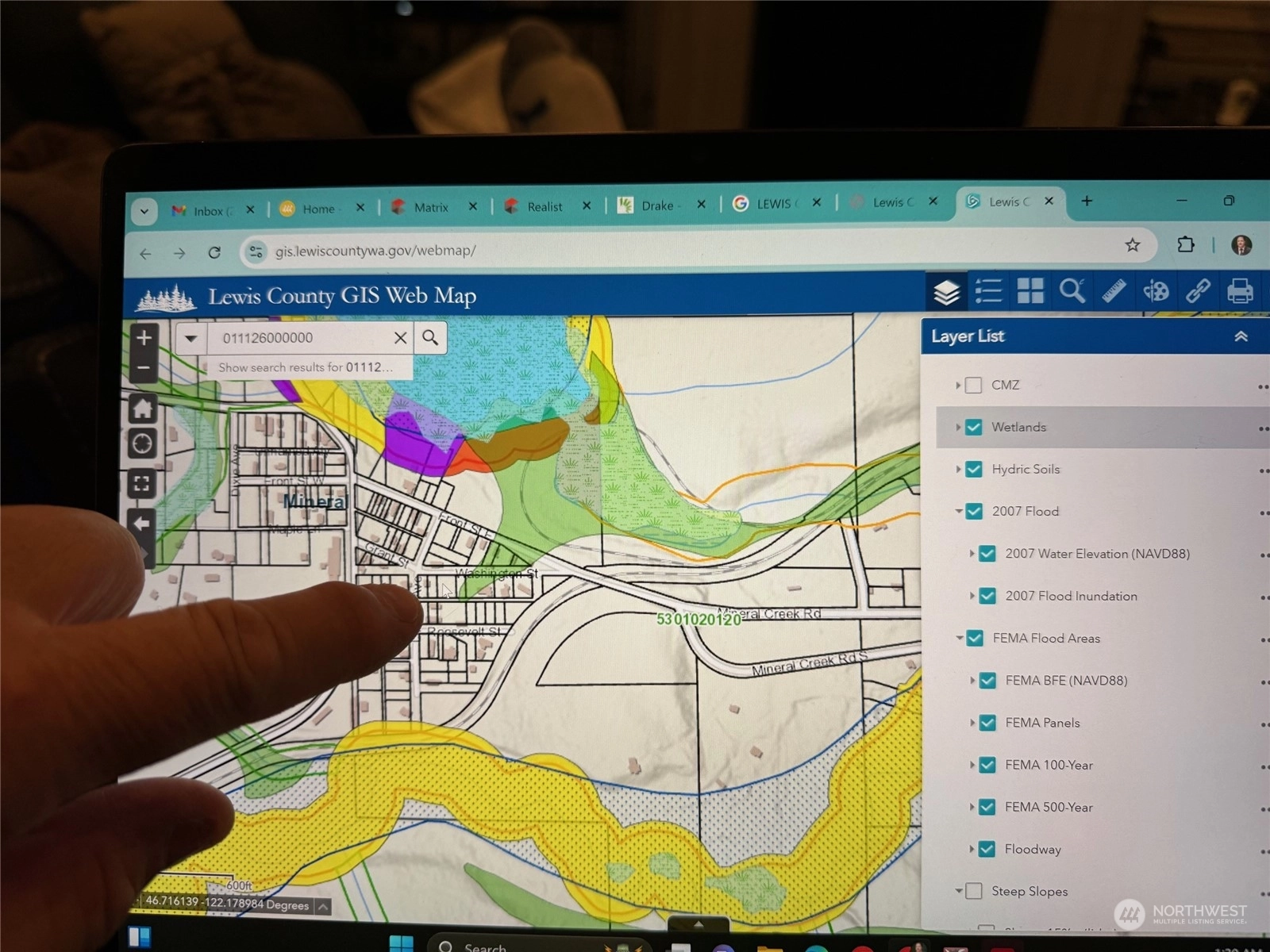Go to the default map extent
This screenshot has height=952, width=1270.
143,409
